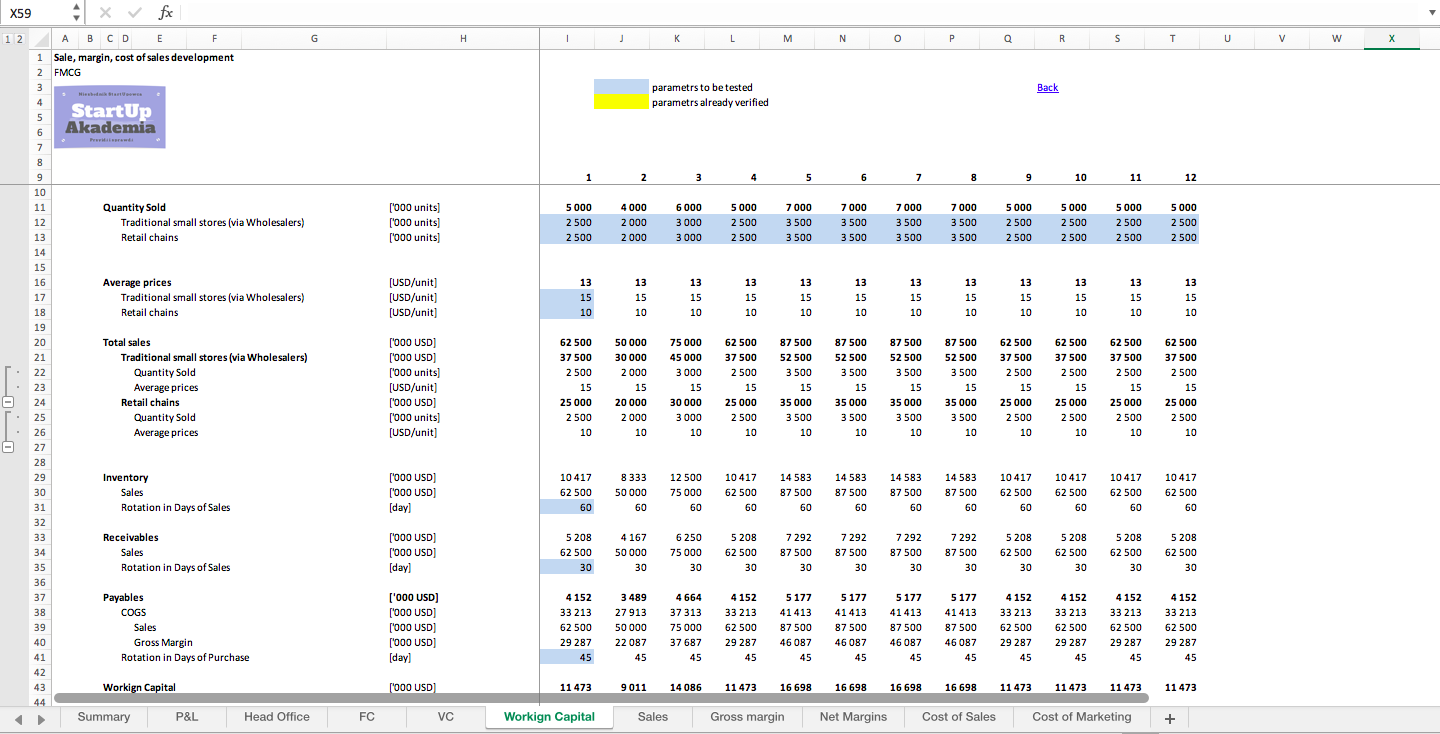Click the 'Total sales' label in row 20
This screenshot has height=734, width=1440.
coord(127,342)
